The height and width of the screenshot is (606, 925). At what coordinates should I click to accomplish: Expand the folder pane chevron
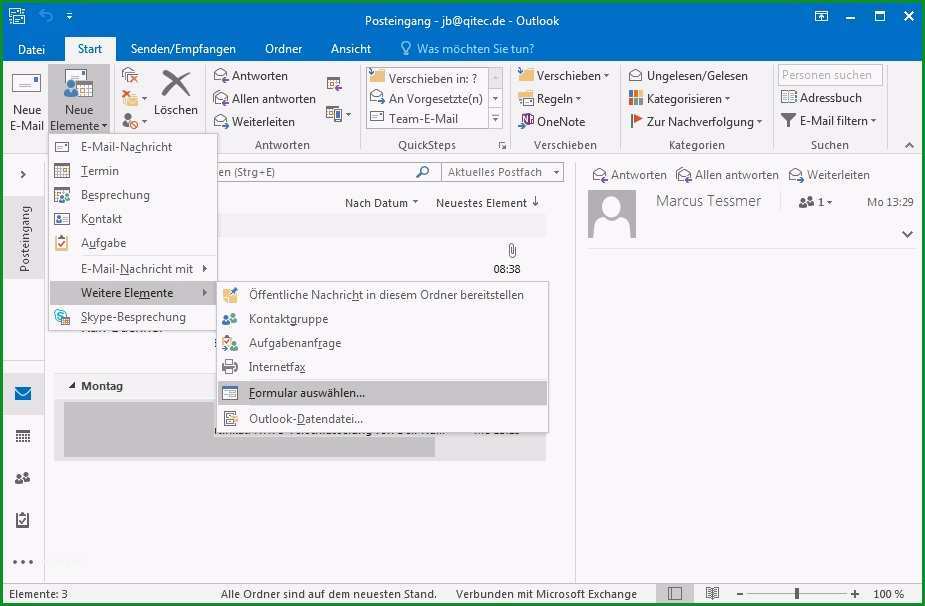(23, 174)
